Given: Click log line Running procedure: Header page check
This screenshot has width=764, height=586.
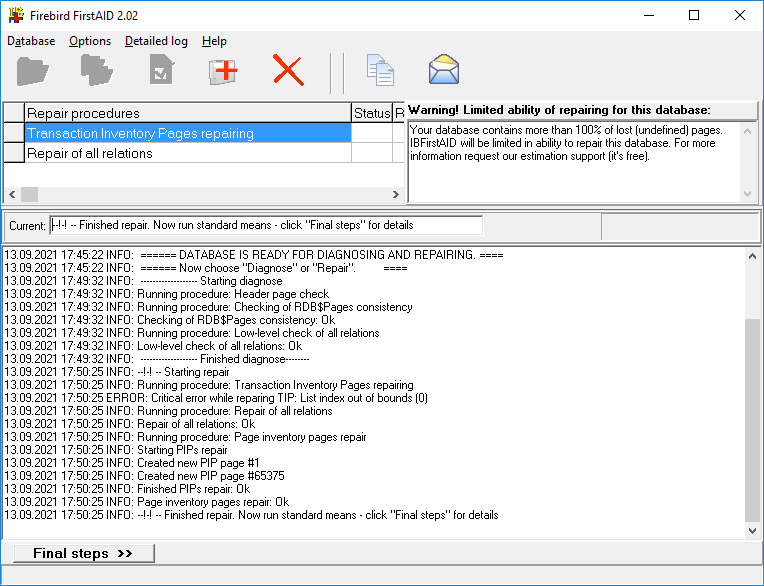Looking at the screenshot, I should point(167,294).
